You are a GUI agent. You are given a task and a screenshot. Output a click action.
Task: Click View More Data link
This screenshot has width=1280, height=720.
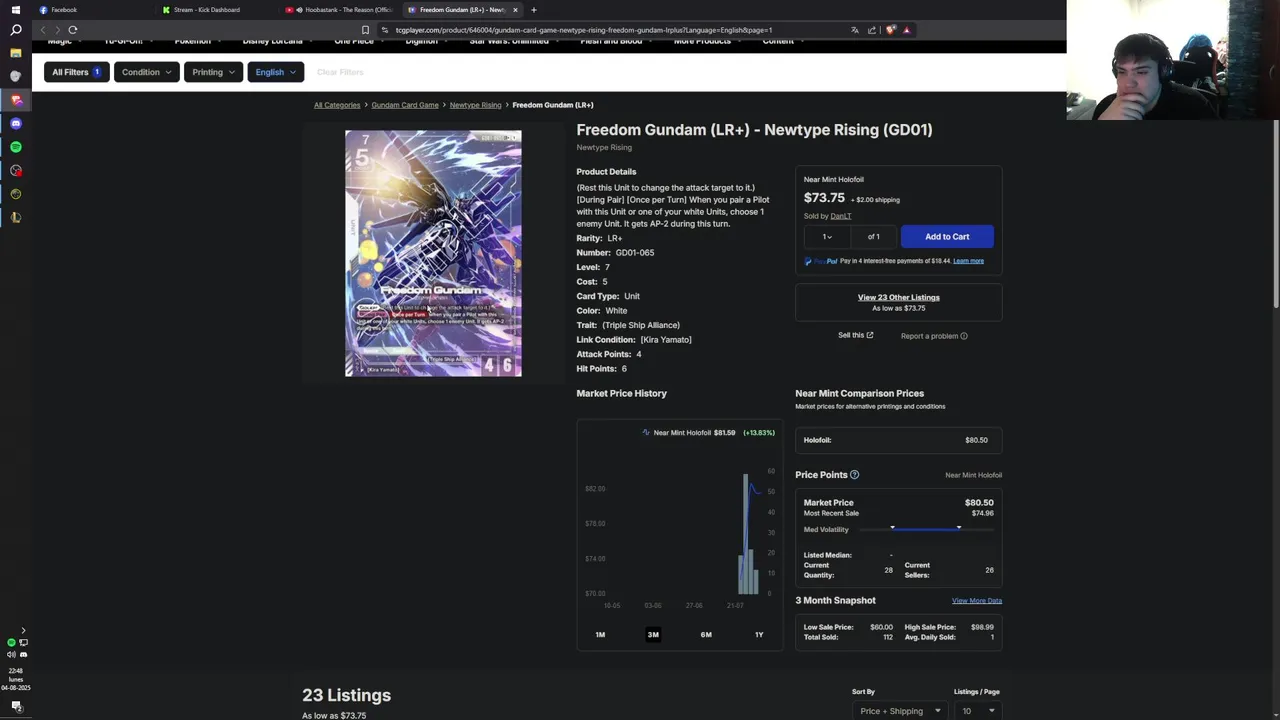(977, 601)
